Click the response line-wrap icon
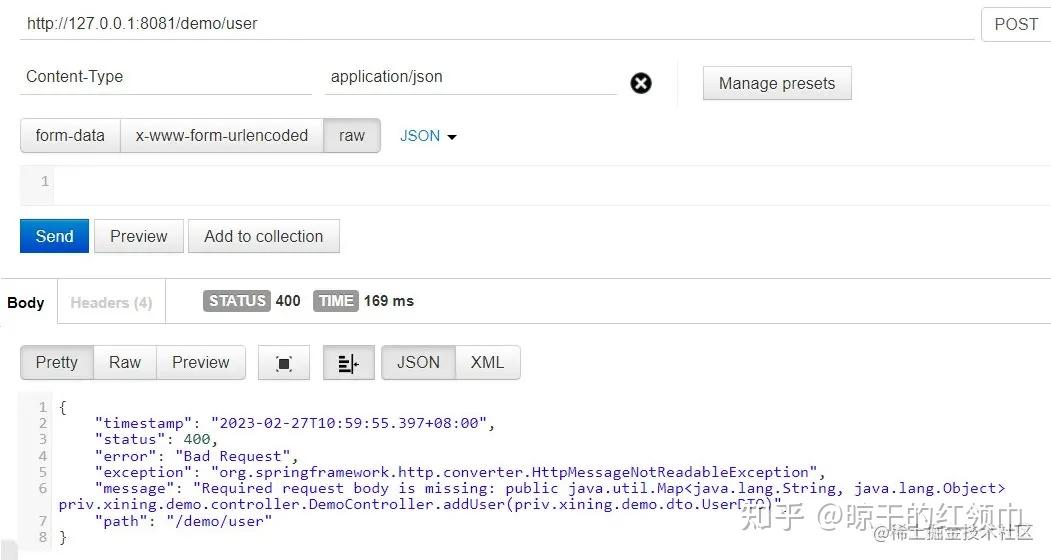1051x560 pixels. [349, 363]
